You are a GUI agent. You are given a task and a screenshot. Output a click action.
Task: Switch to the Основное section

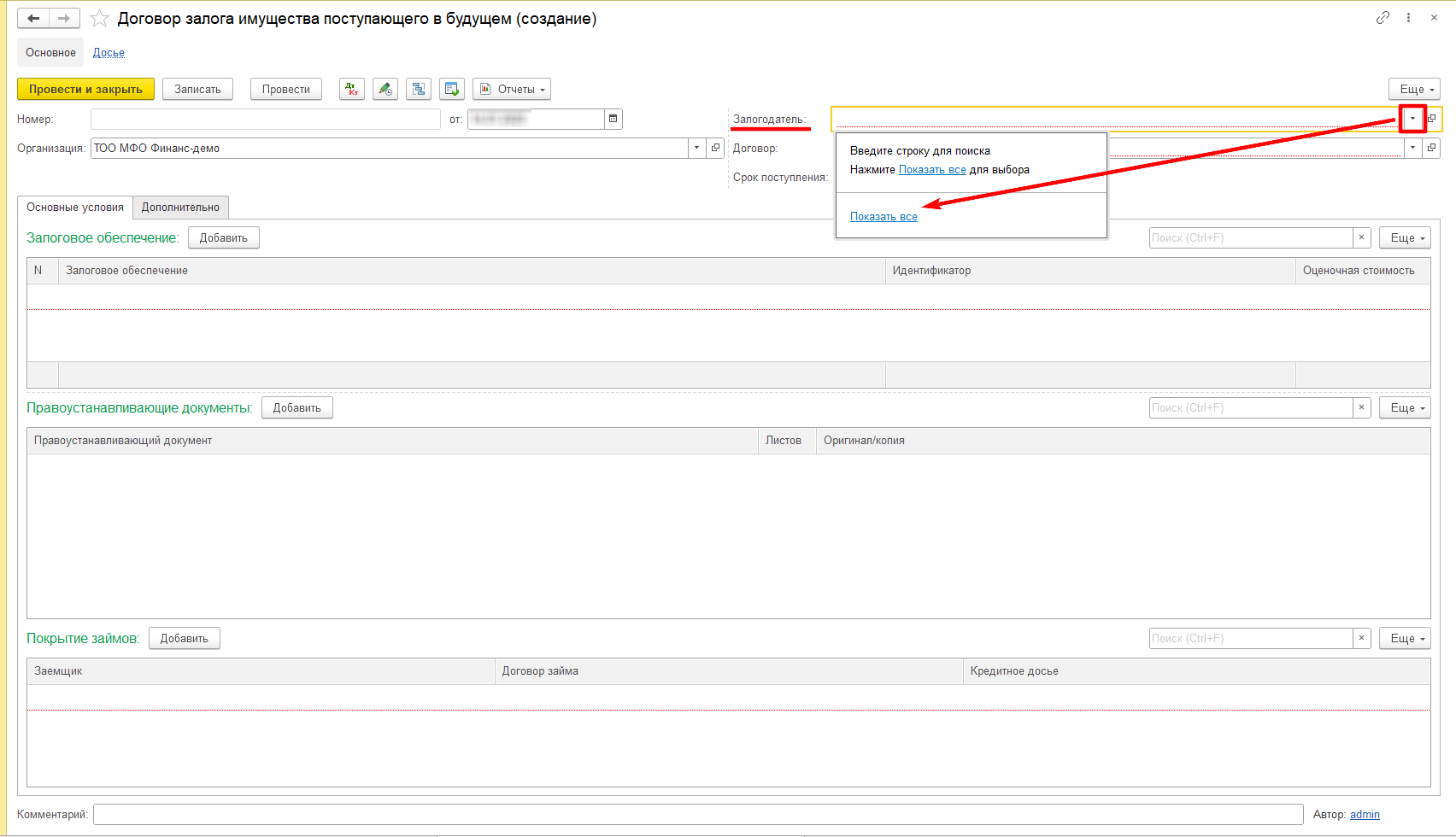pyautogui.click(x=50, y=52)
